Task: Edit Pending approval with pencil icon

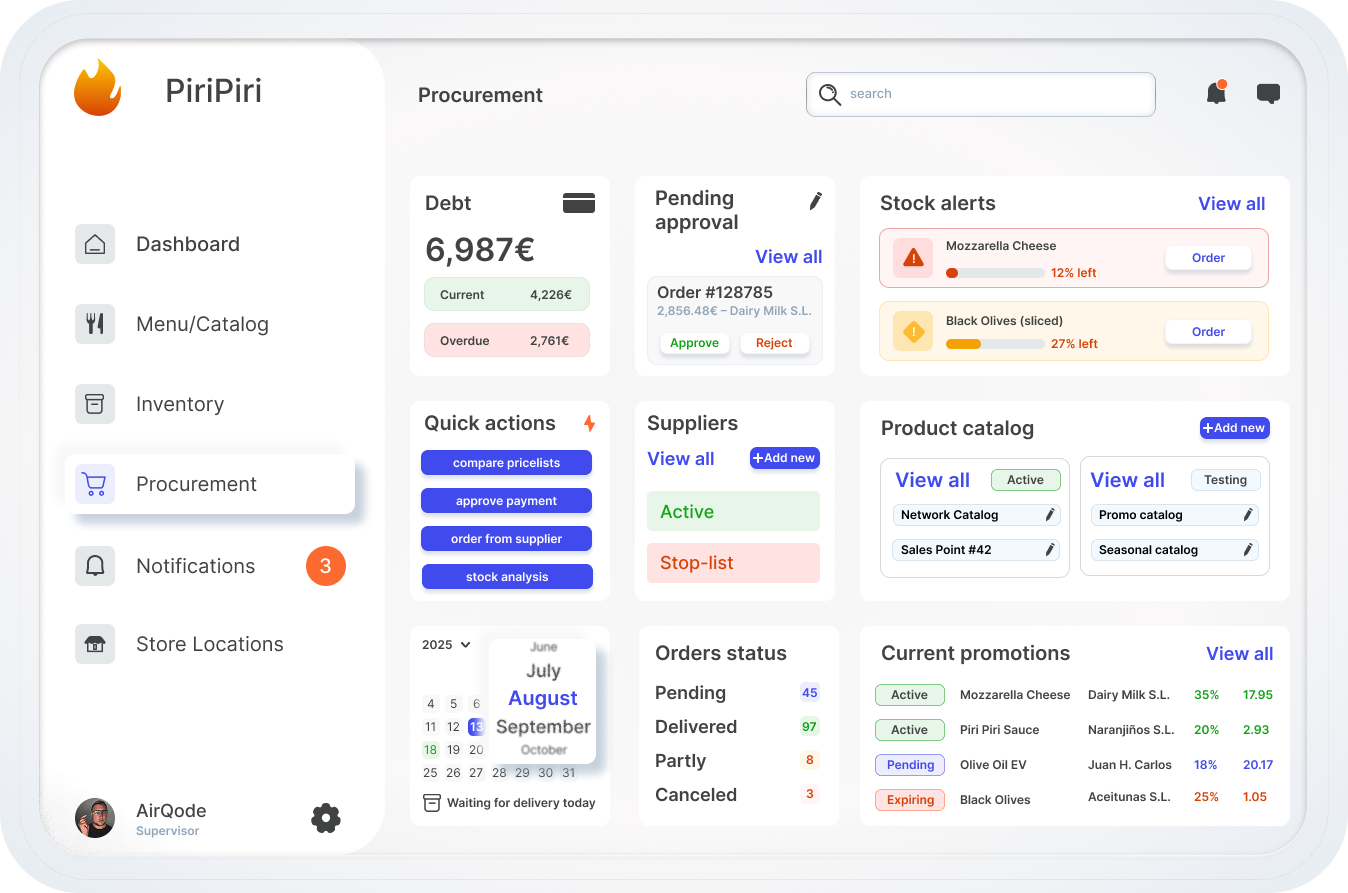Action: (x=815, y=201)
